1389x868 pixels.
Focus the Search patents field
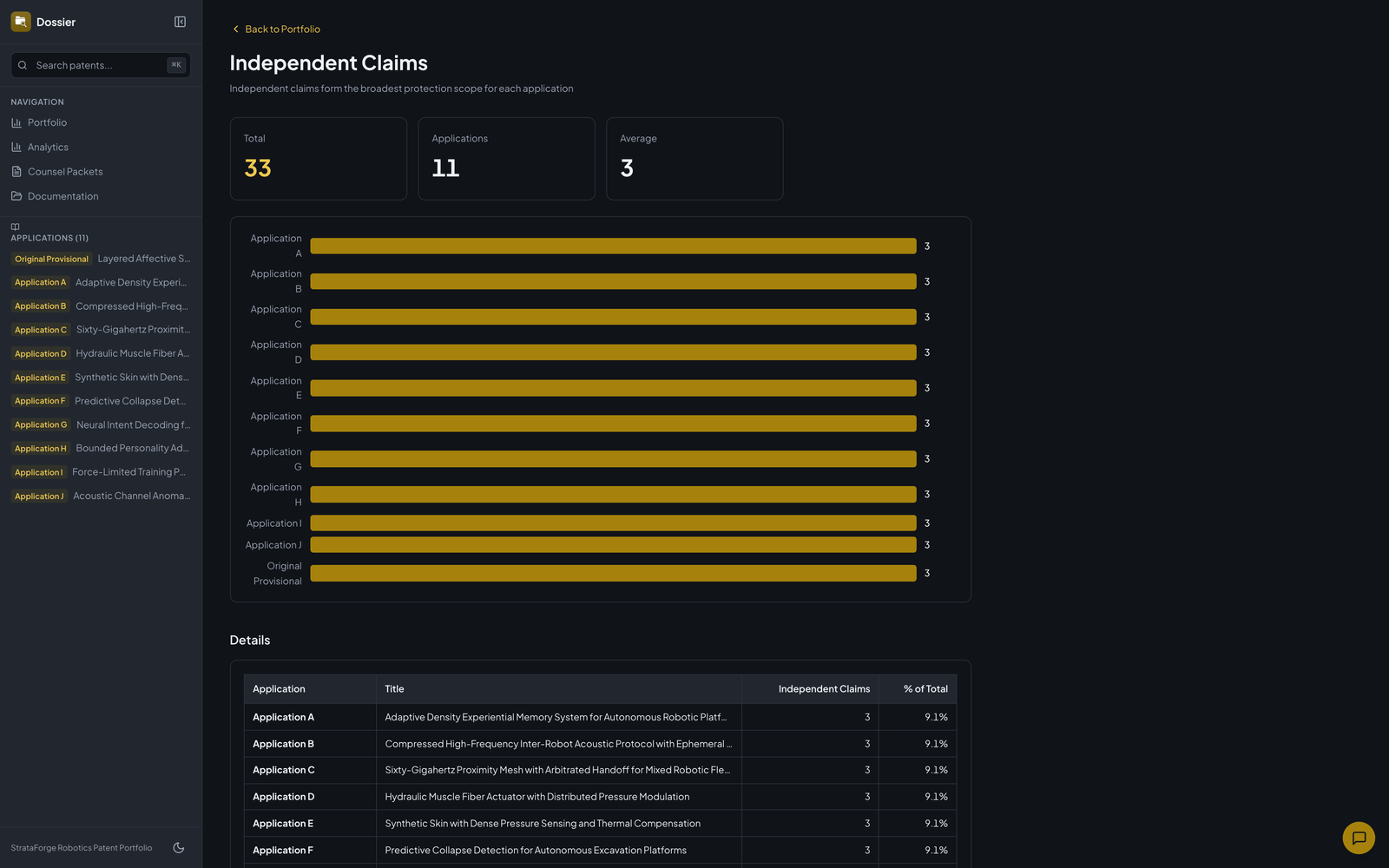101,65
